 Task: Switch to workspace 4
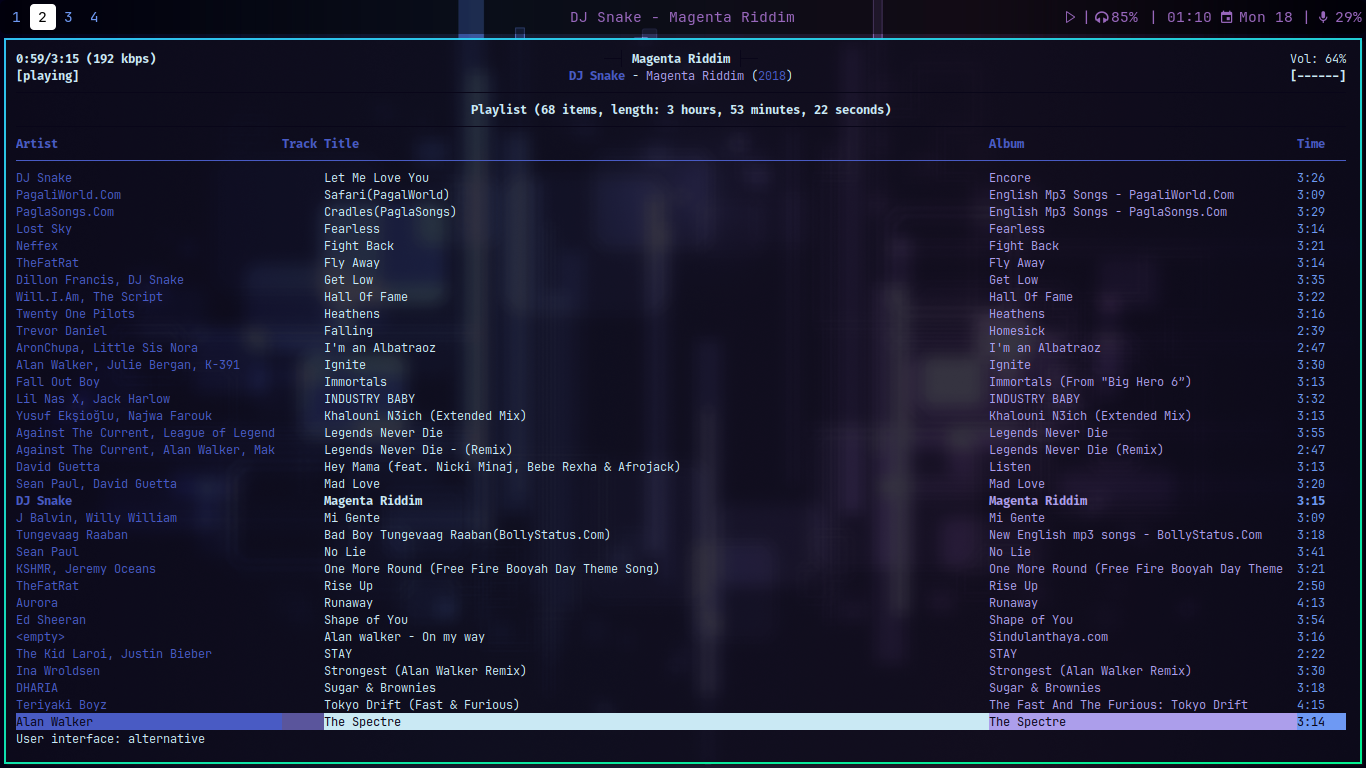[94, 17]
